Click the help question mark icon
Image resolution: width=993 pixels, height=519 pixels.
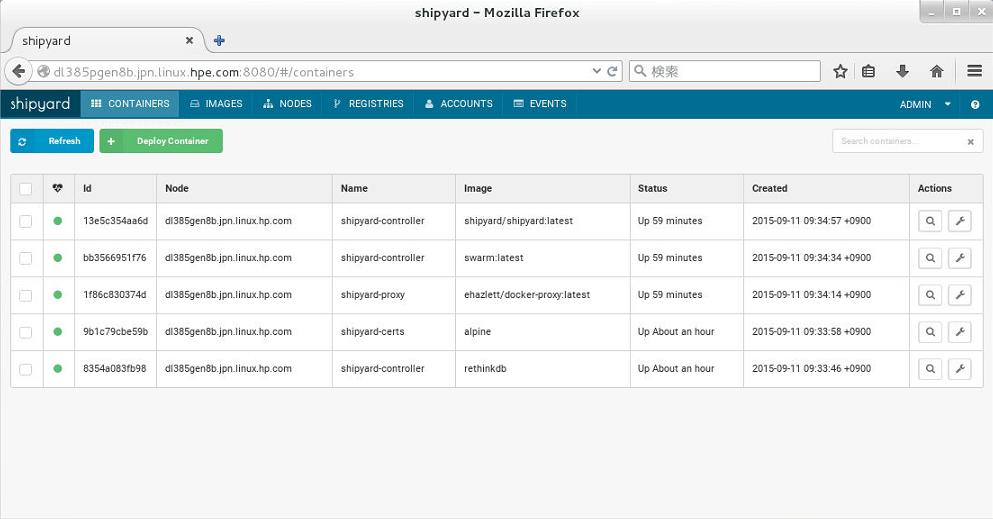point(975,104)
